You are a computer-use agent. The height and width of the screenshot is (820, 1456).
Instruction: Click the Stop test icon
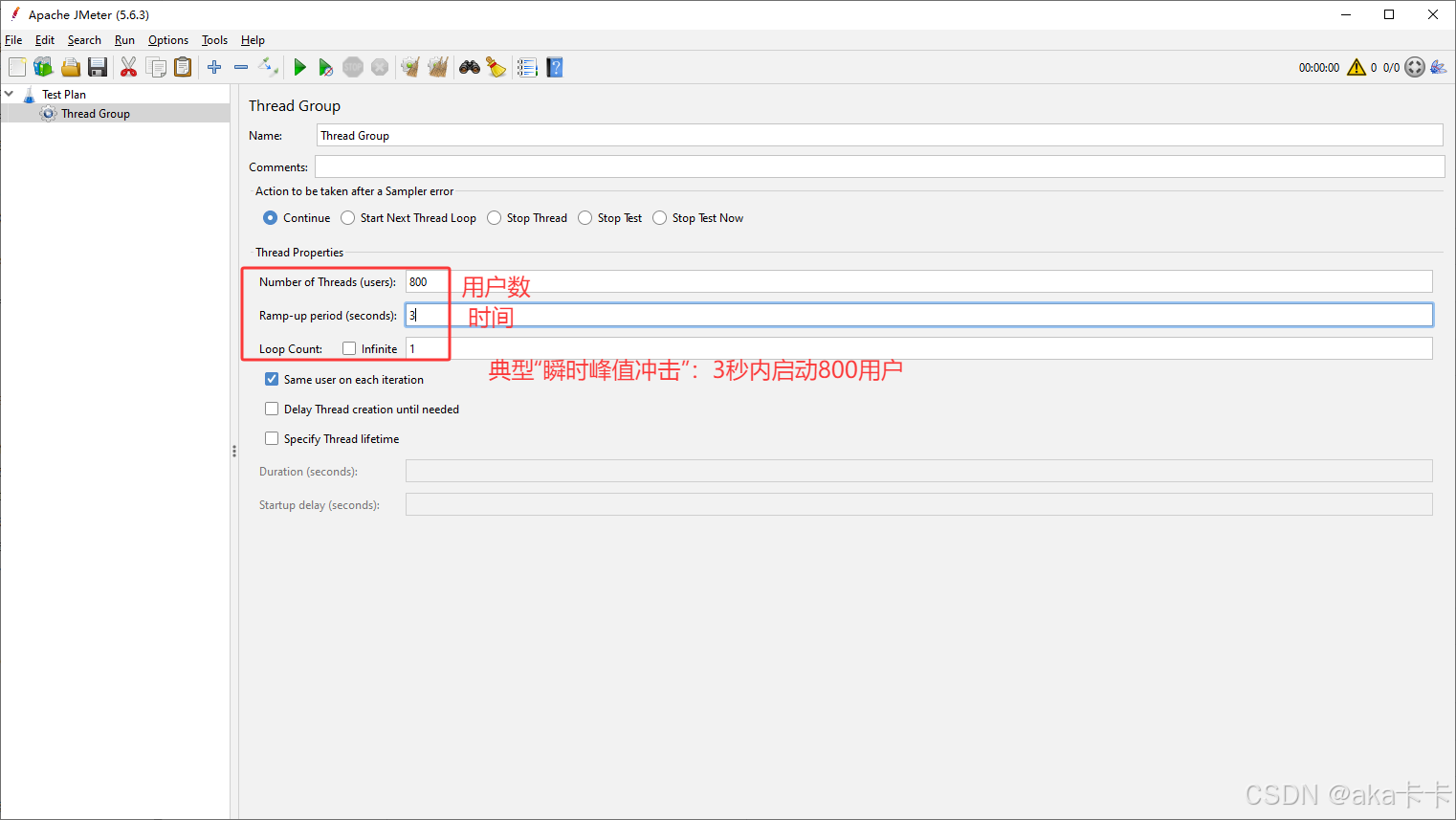[x=353, y=67]
